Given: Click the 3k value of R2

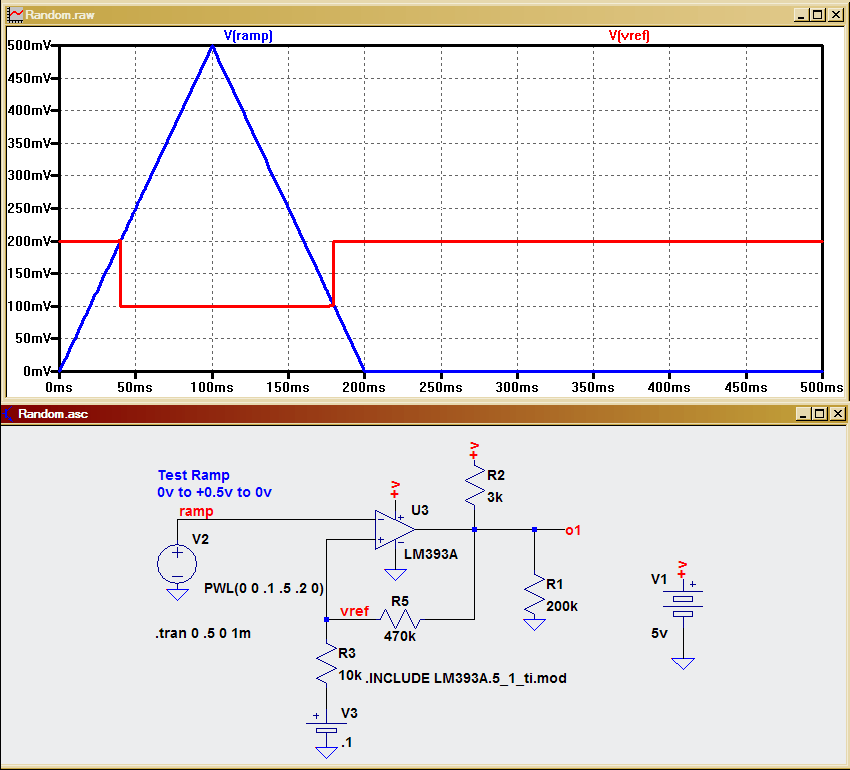Looking at the screenshot, I should [495, 497].
